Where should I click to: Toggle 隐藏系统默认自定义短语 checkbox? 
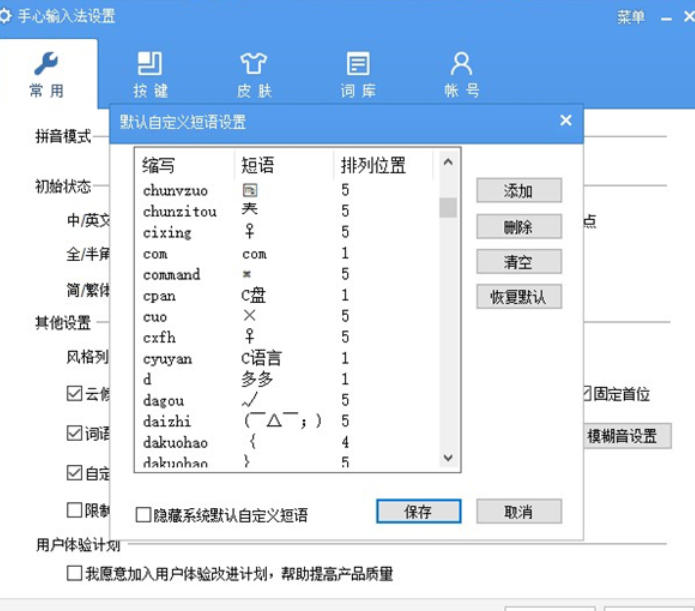(143, 515)
